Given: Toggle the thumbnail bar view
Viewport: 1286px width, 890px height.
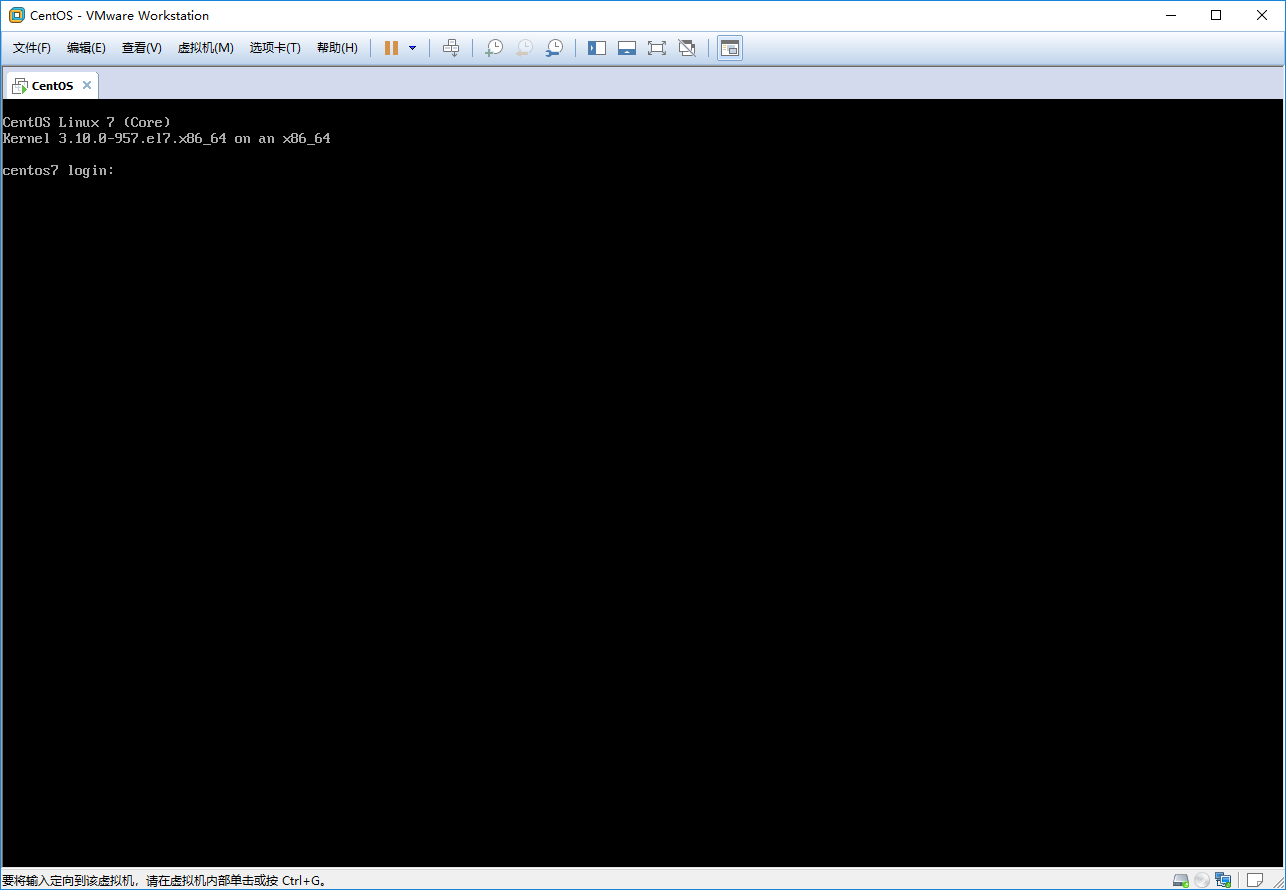Looking at the screenshot, I should coord(627,48).
